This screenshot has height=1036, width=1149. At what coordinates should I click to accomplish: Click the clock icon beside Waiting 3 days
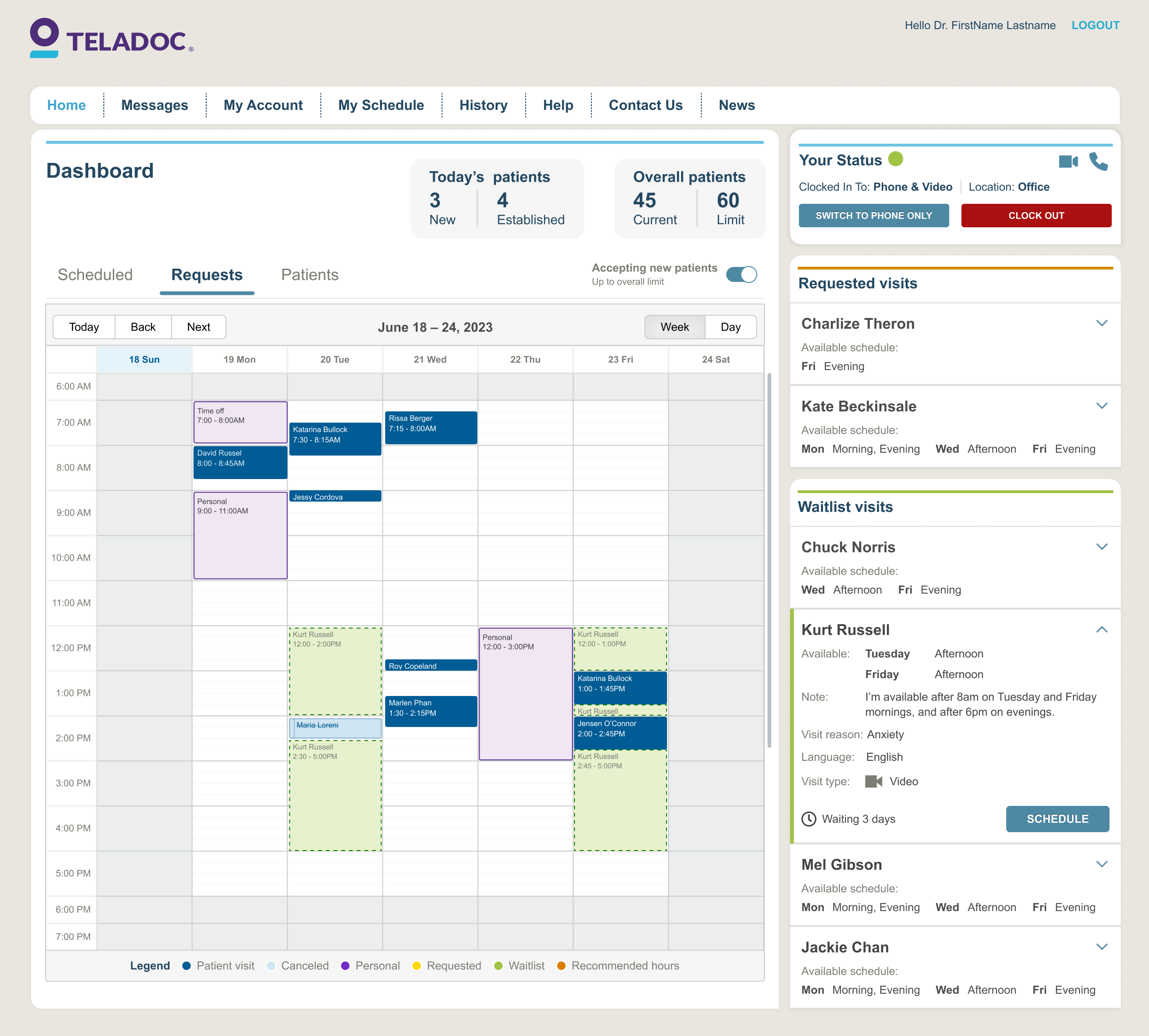pyautogui.click(x=808, y=819)
